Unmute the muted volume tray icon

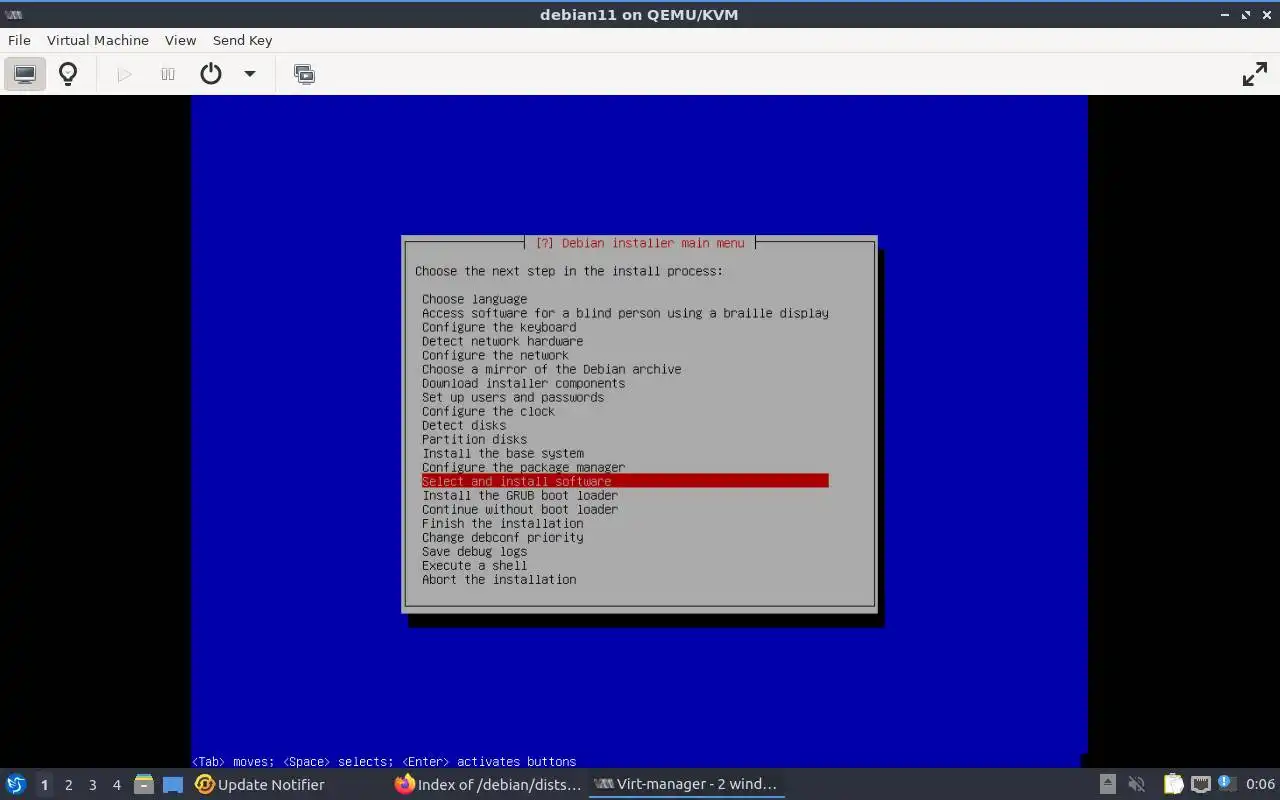click(x=1136, y=784)
